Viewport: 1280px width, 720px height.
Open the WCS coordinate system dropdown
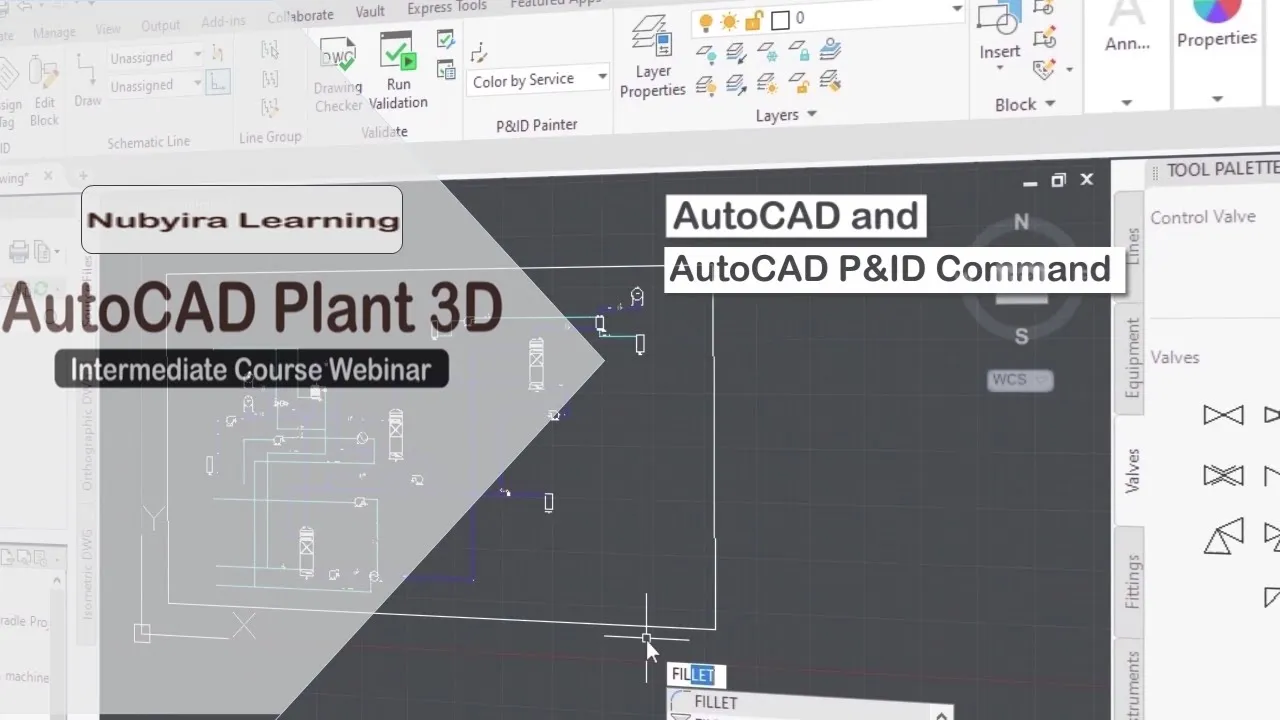1020,380
